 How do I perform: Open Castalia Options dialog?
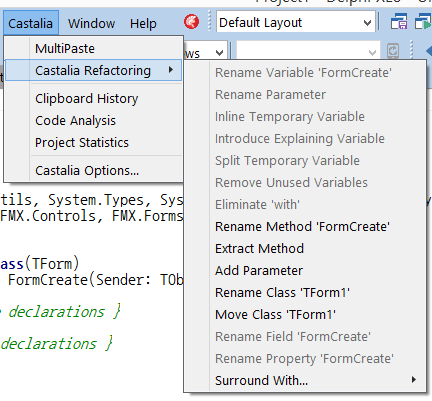[93, 170]
